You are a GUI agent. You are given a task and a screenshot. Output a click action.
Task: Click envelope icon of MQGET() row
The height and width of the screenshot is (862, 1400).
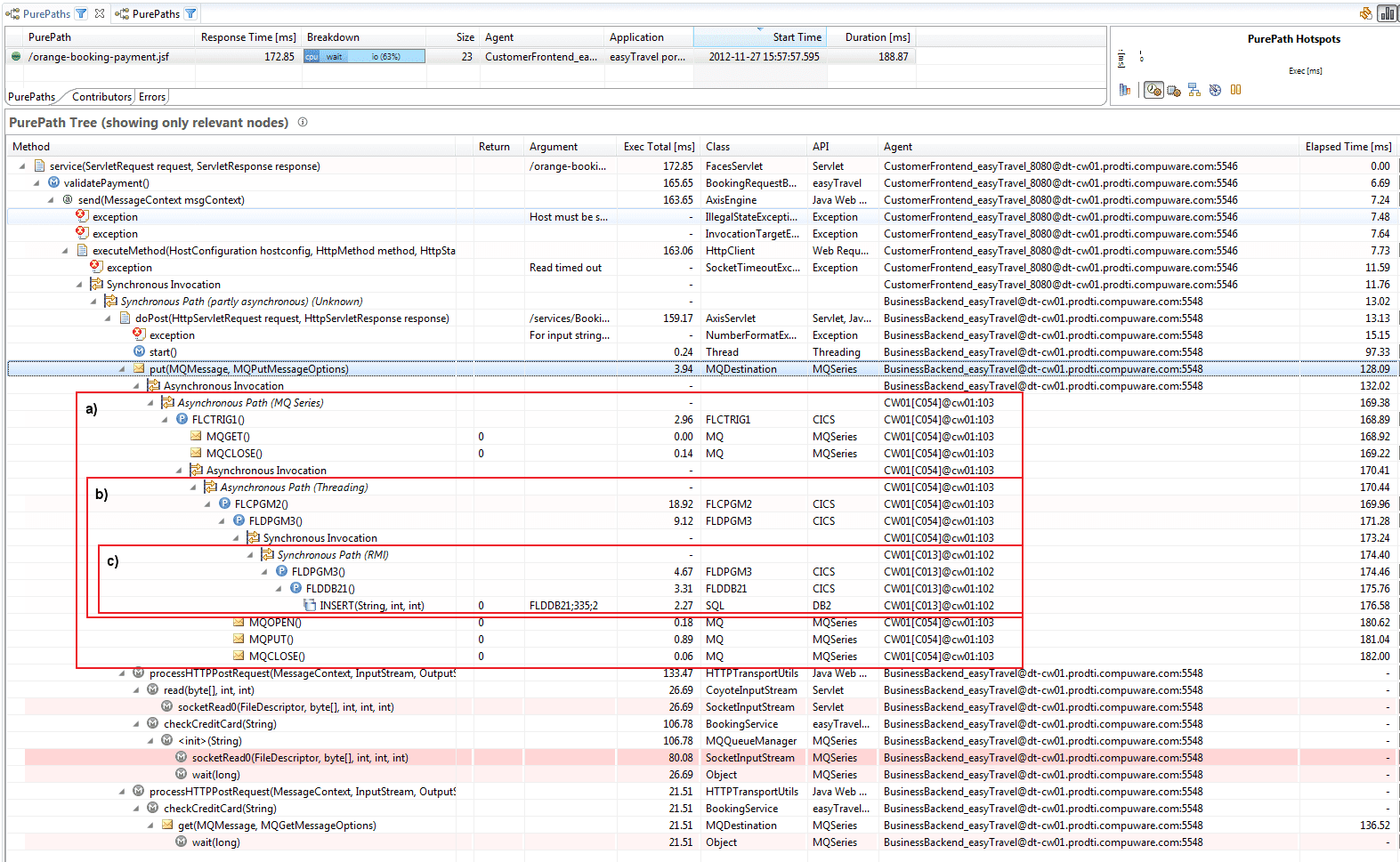(x=196, y=436)
